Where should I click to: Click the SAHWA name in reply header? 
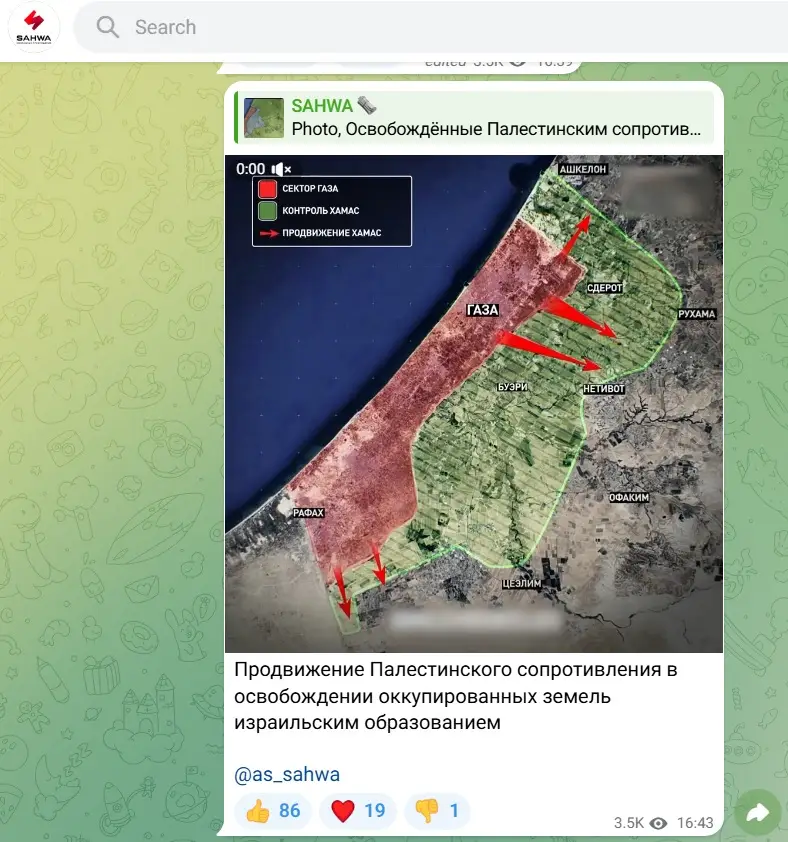(322, 106)
